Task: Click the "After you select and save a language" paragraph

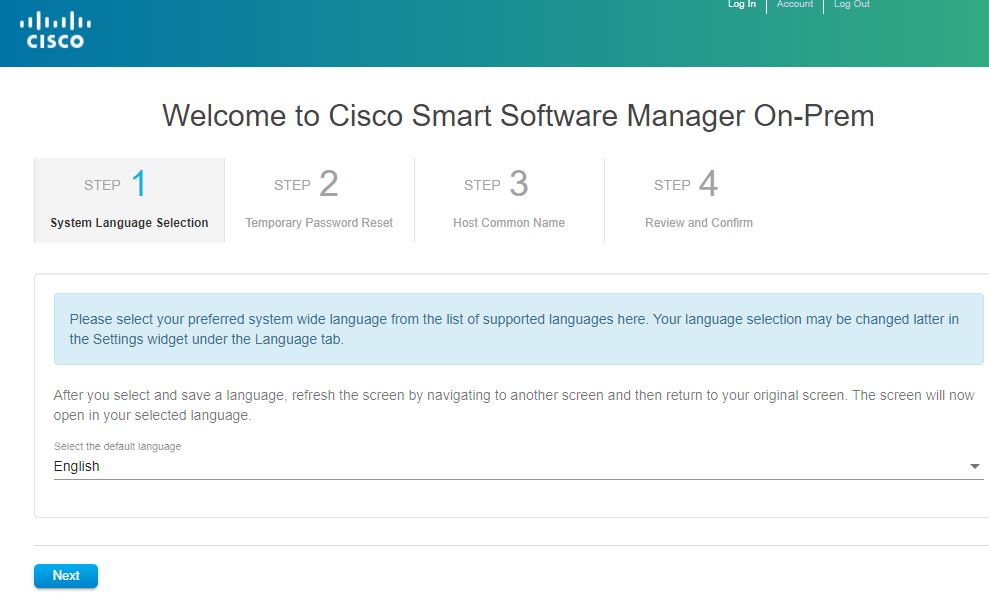Action: [x=514, y=405]
